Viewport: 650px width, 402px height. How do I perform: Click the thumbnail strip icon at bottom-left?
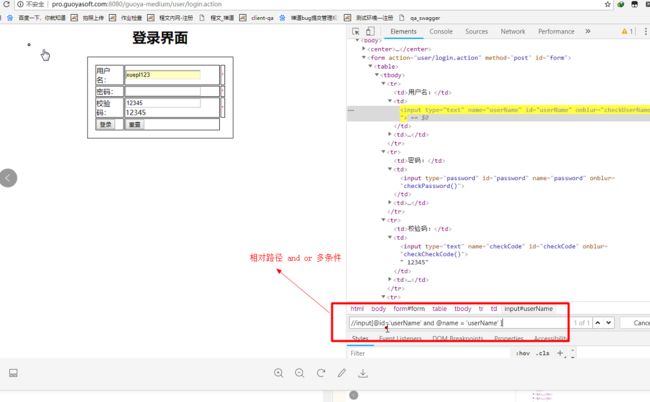pos(13,373)
